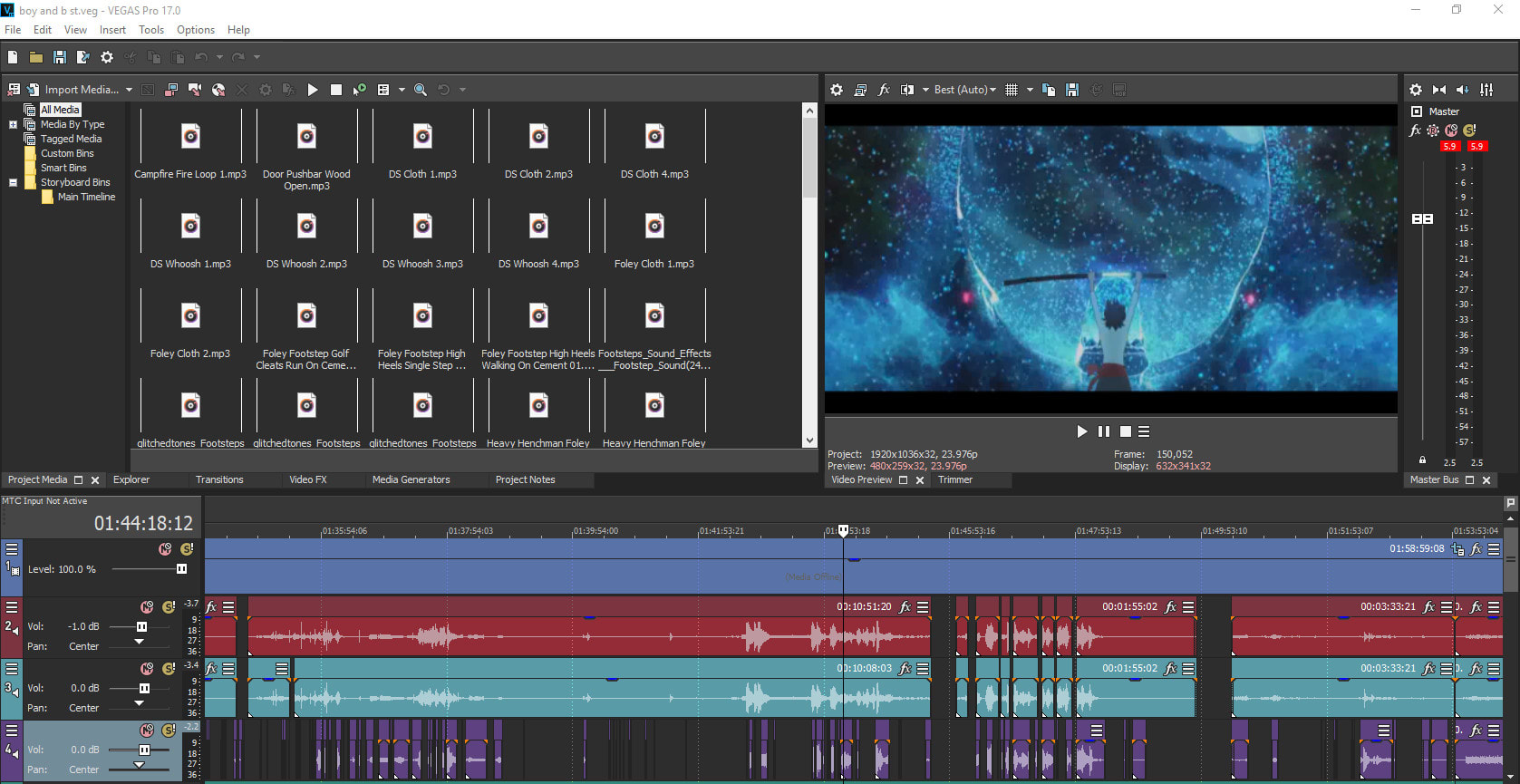
Task: Click the Master Bus automation settings icon
Action: point(1433,131)
